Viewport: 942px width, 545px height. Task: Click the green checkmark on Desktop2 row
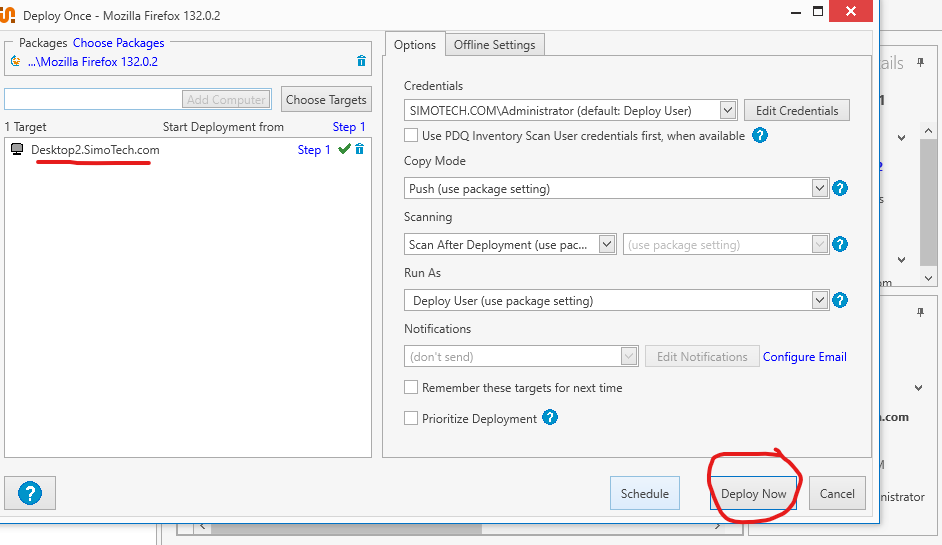[344, 149]
